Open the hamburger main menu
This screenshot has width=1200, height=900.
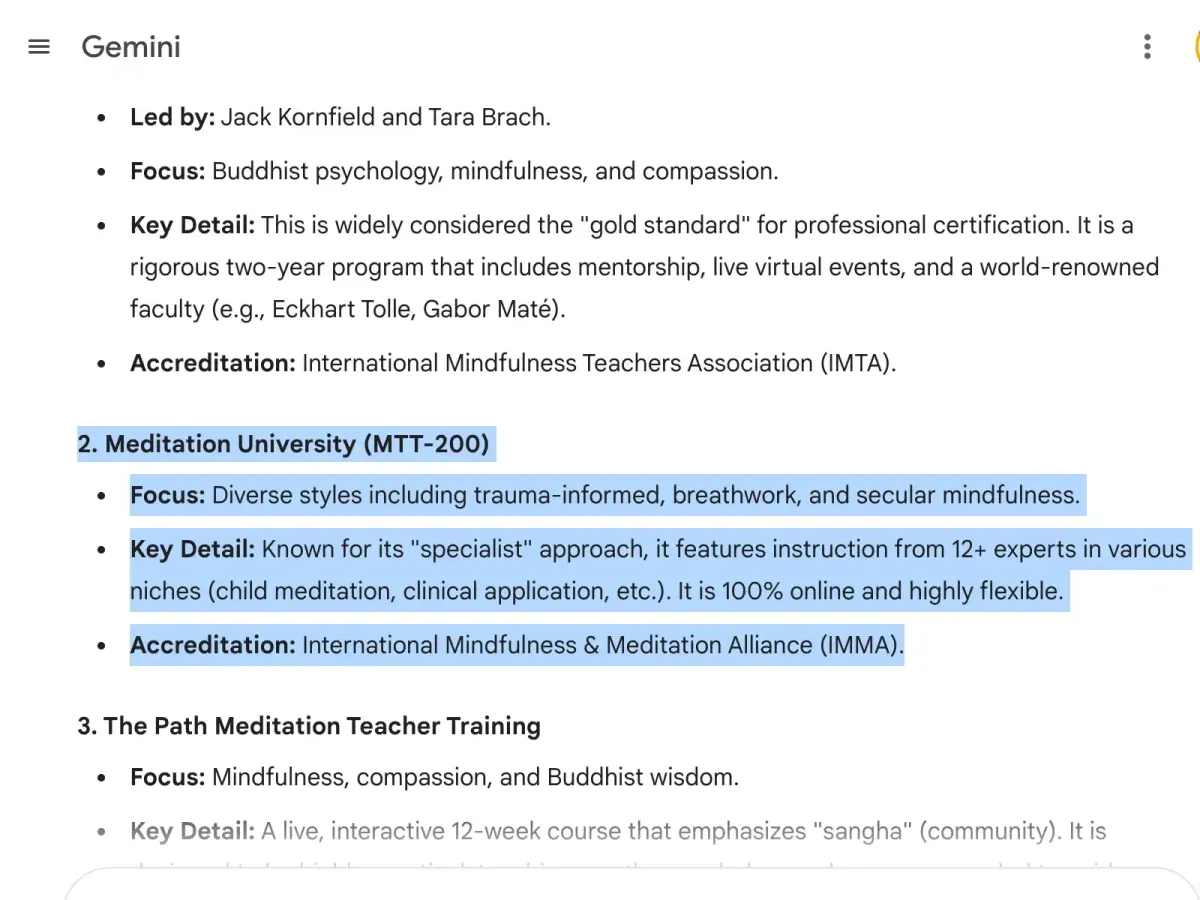click(39, 47)
